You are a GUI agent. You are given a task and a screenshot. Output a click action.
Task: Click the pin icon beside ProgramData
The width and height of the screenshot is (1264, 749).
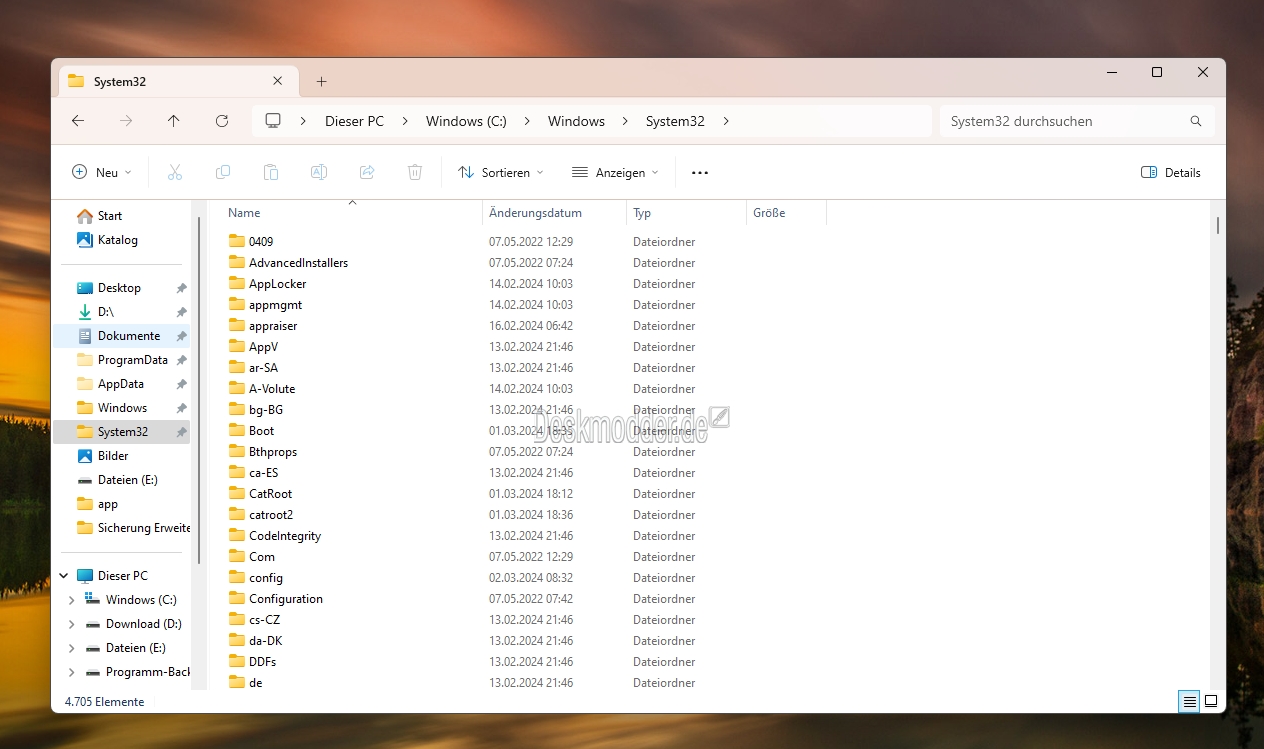pyautogui.click(x=181, y=360)
